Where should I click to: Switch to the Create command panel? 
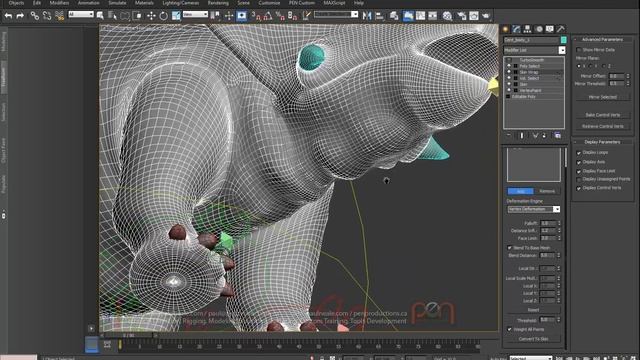tap(505, 29)
